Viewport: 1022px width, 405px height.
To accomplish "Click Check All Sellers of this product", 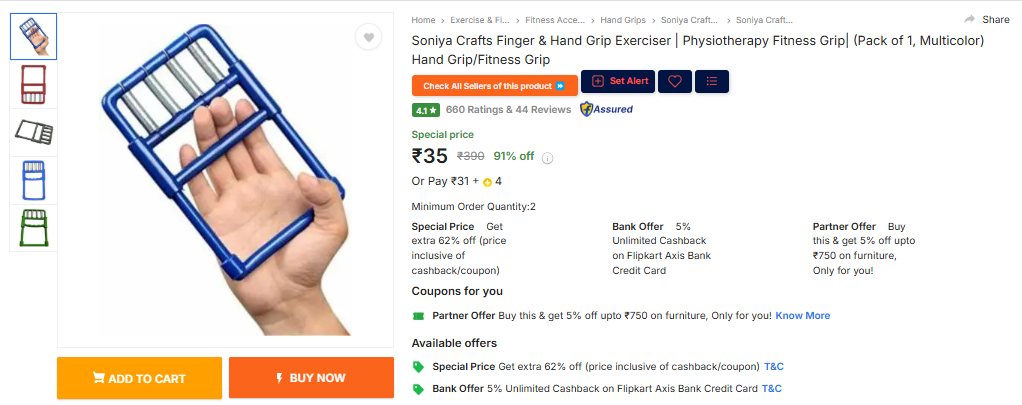I will coord(495,85).
